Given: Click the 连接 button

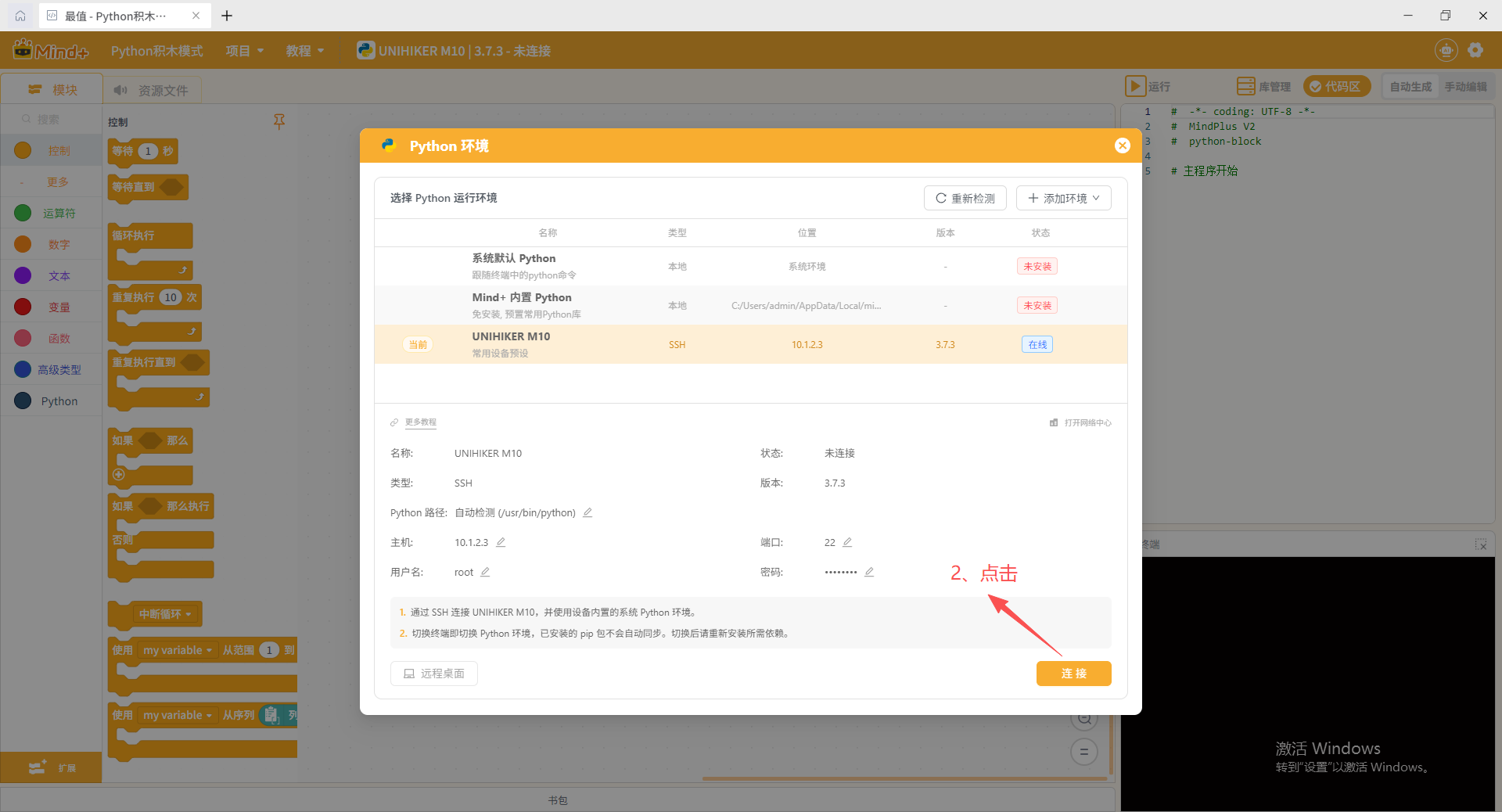Looking at the screenshot, I should 1074,674.
